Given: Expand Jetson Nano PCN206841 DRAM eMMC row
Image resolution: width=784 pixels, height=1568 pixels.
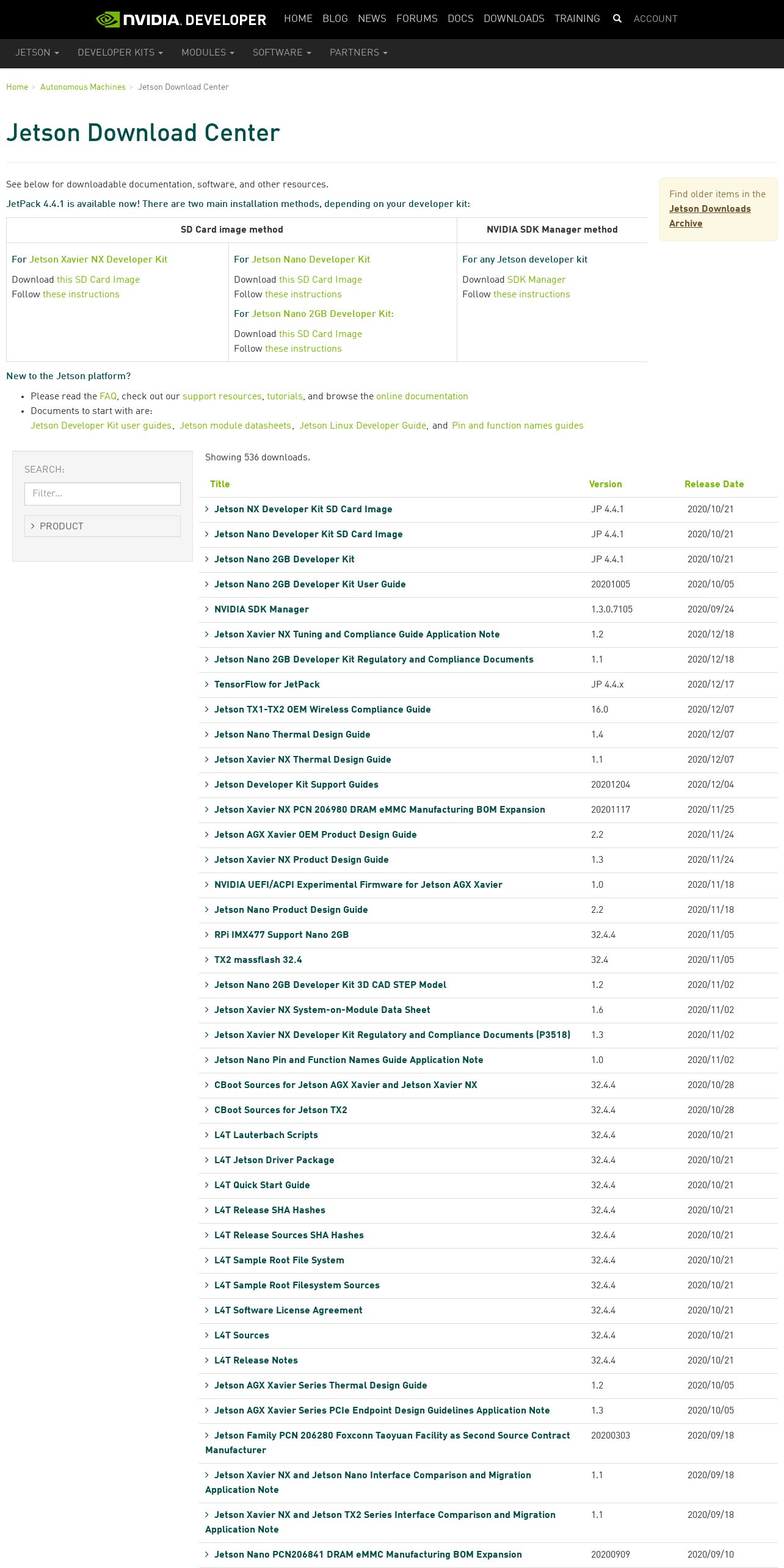Looking at the screenshot, I should pos(368,1555).
